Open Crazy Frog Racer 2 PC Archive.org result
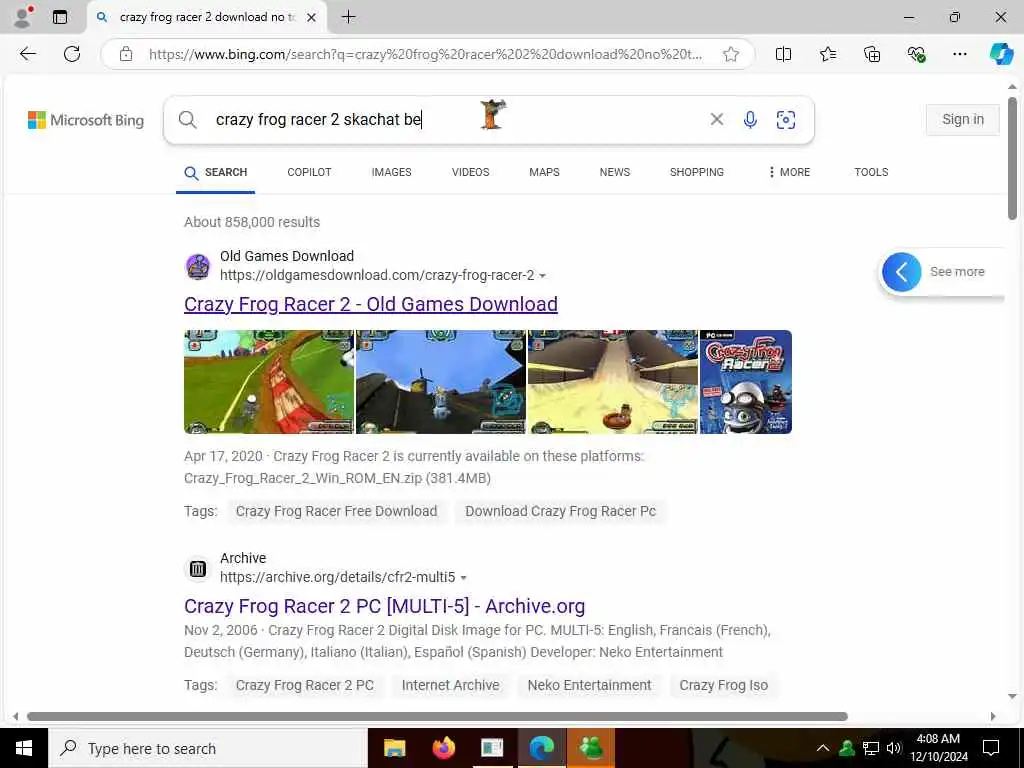The image size is (1024, 768). [384, 606]
